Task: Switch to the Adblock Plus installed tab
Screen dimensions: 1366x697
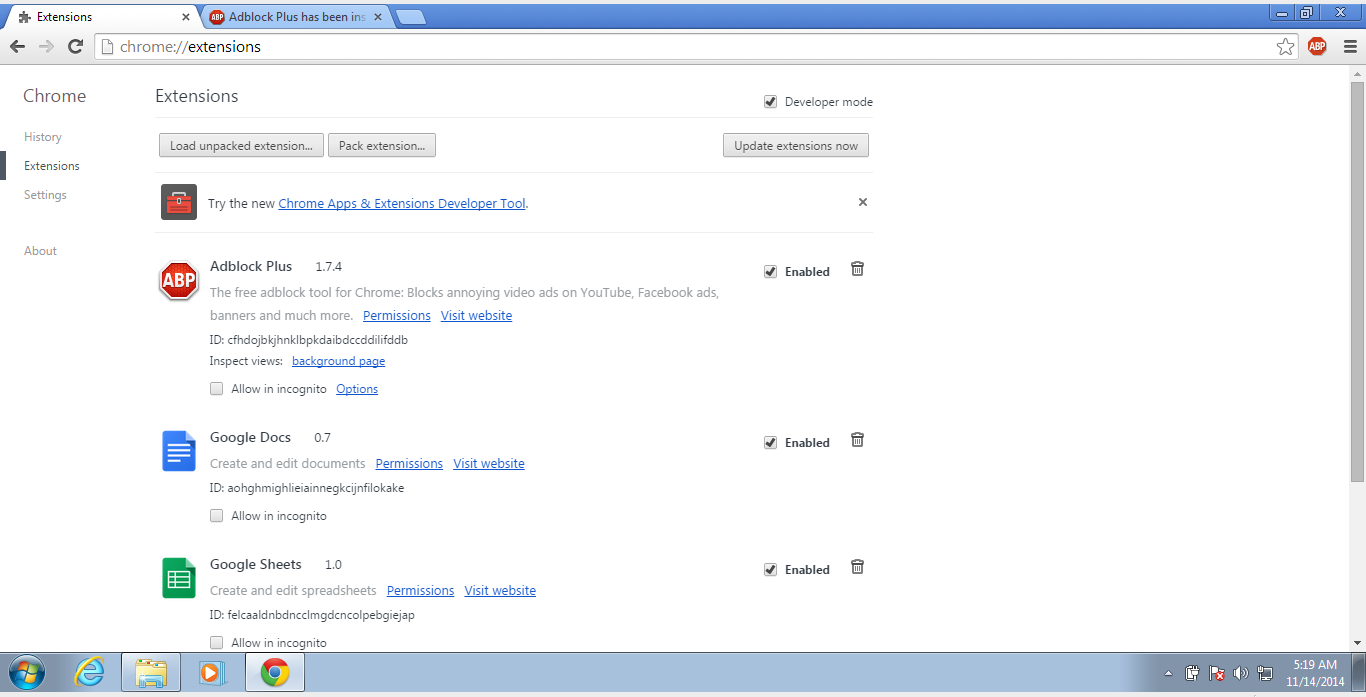Action: click(x=295, y=17)
